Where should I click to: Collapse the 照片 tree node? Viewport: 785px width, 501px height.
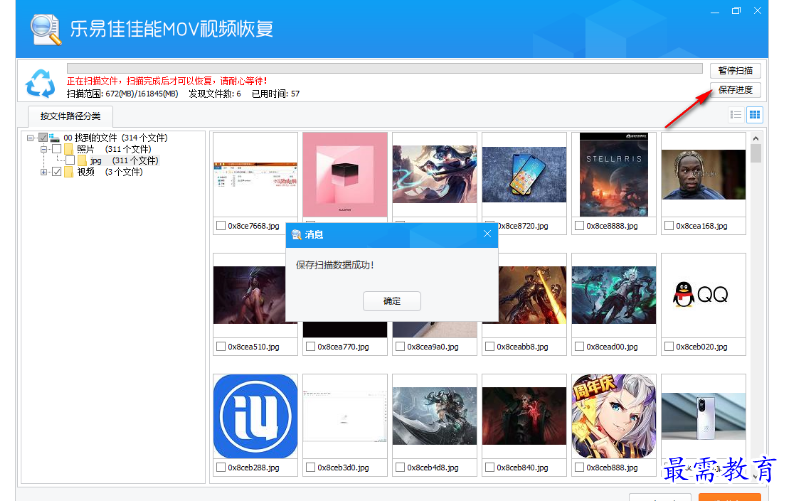coord(44,149)
